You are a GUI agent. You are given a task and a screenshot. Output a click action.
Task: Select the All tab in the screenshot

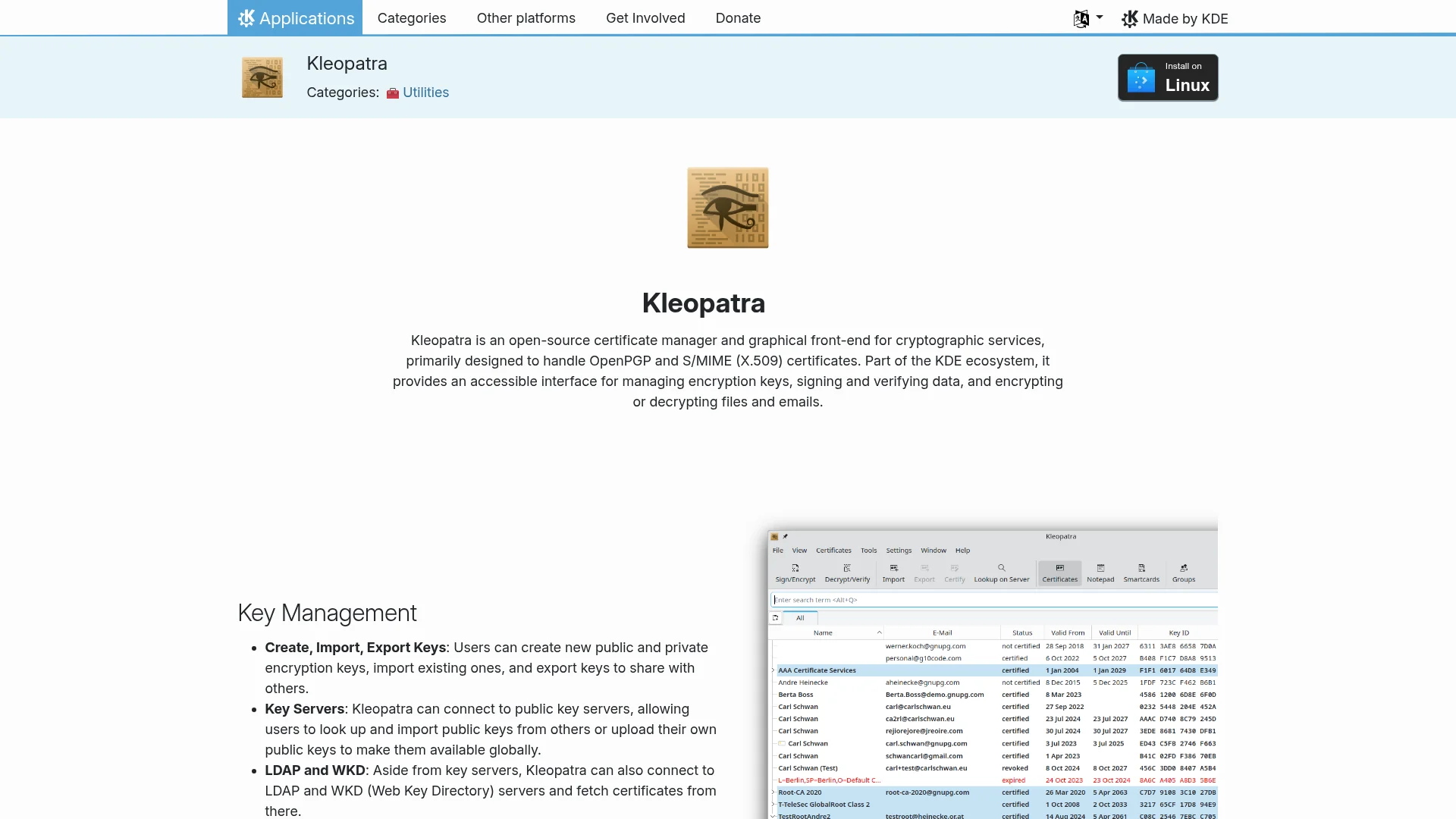(800, 618)
